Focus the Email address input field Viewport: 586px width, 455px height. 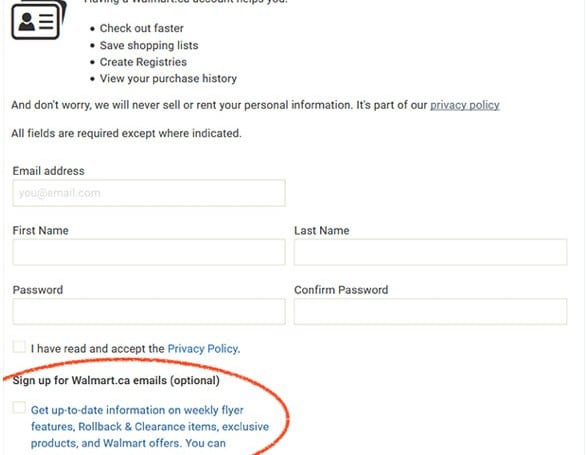click(149, 193)
